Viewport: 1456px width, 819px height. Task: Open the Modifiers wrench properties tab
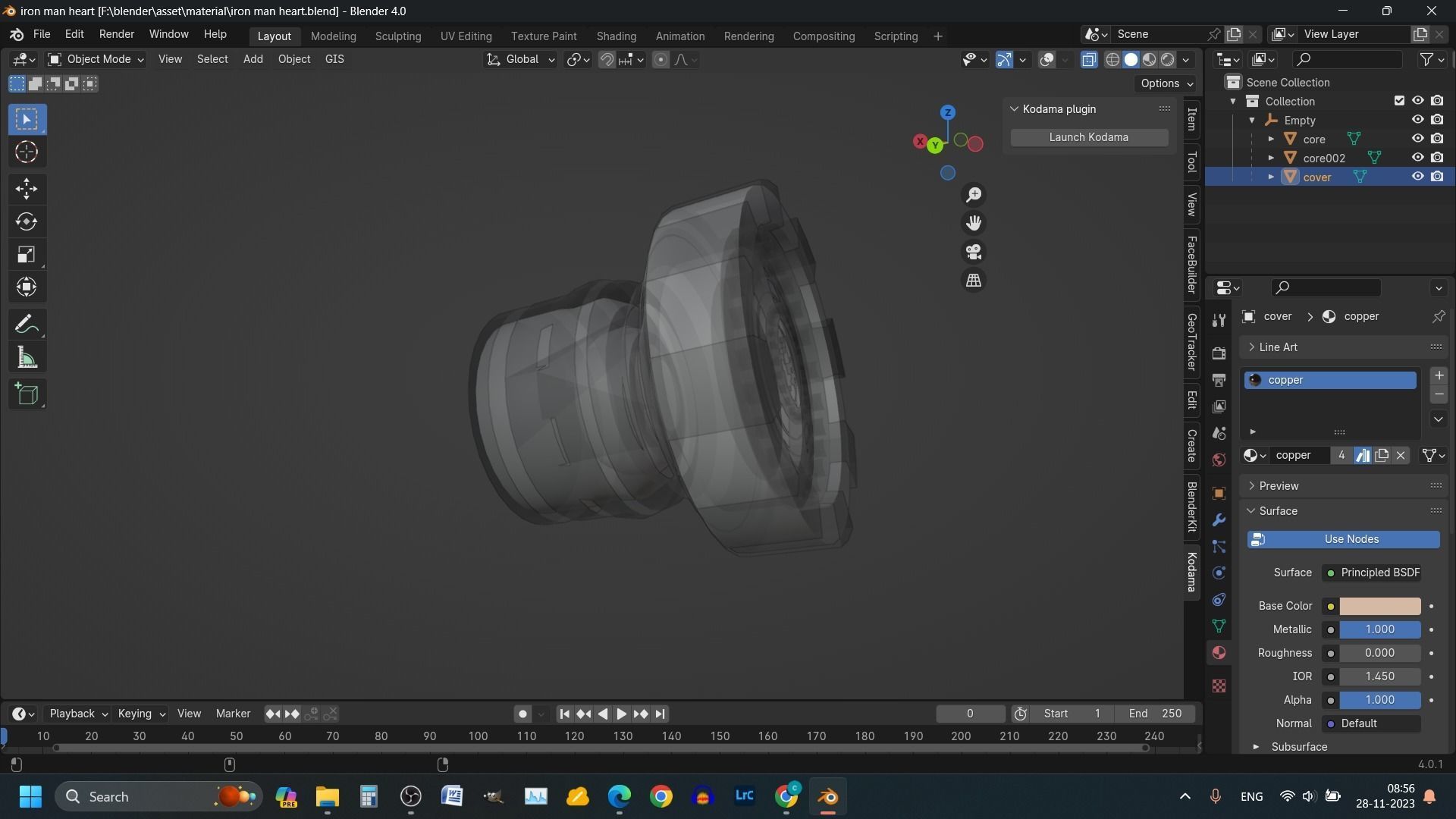tap(1219, 520)
